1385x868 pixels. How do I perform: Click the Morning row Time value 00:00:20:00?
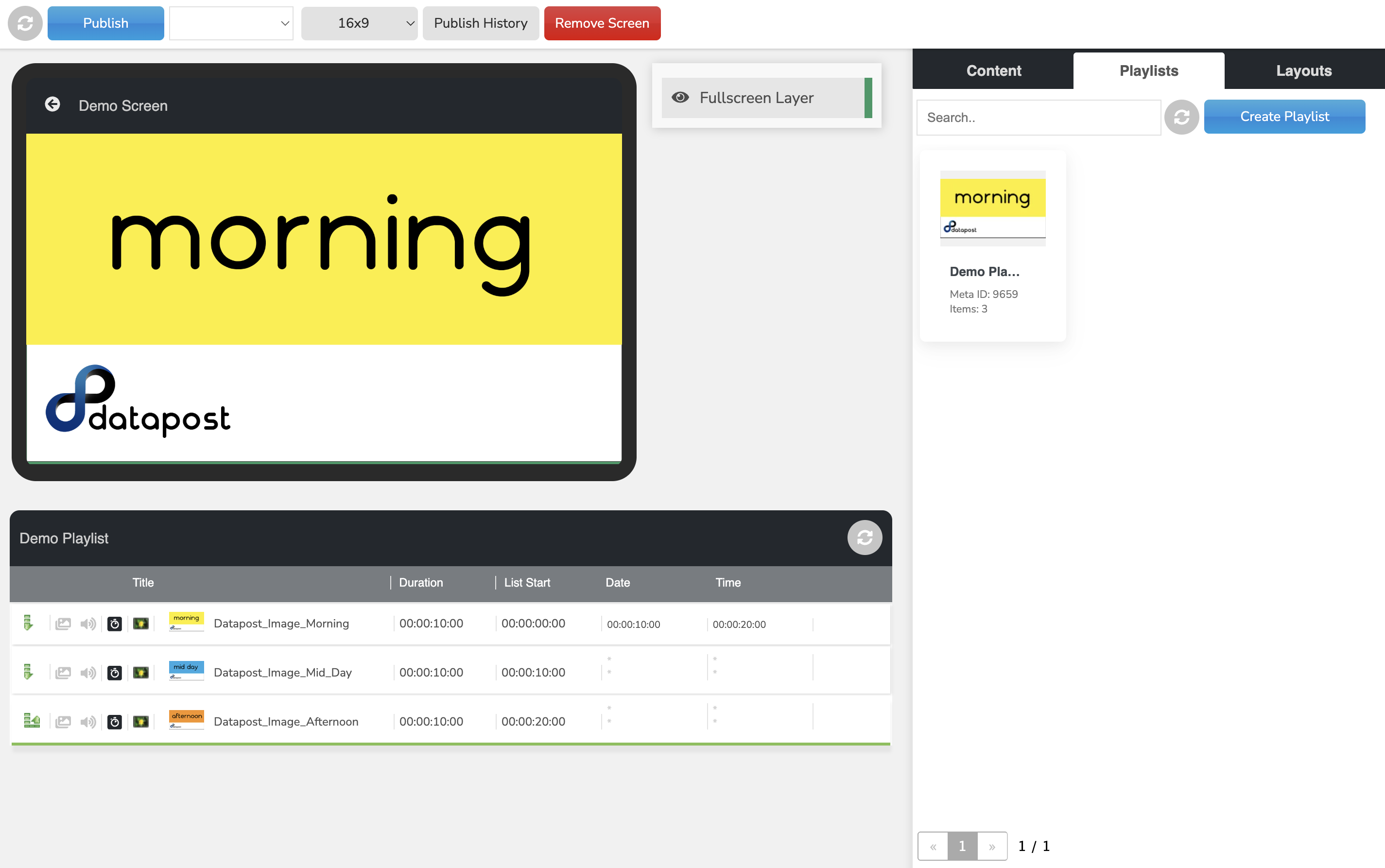tap(739, 625)
